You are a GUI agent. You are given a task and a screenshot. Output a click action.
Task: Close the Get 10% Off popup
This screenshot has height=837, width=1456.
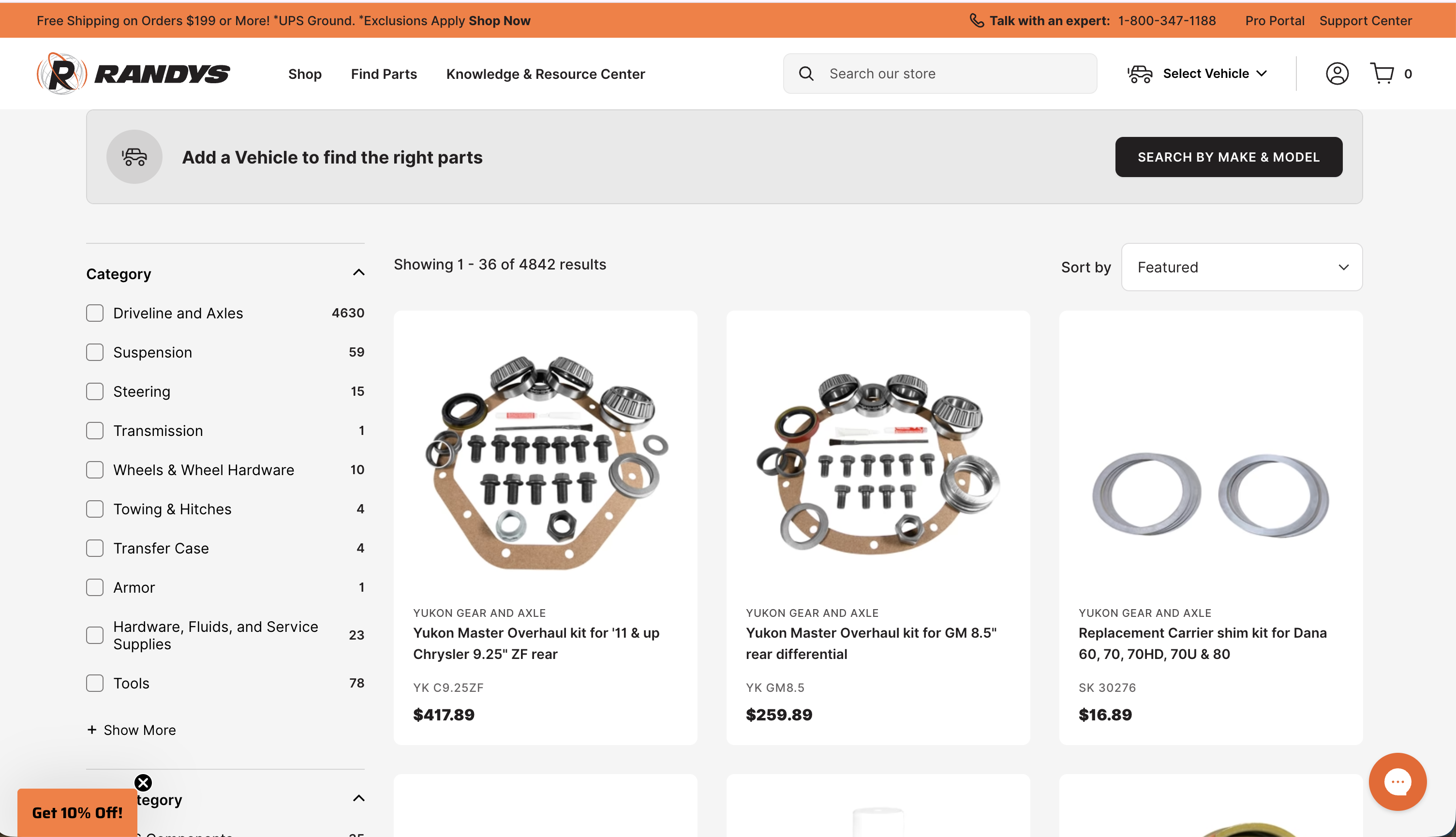click(143, 782)
